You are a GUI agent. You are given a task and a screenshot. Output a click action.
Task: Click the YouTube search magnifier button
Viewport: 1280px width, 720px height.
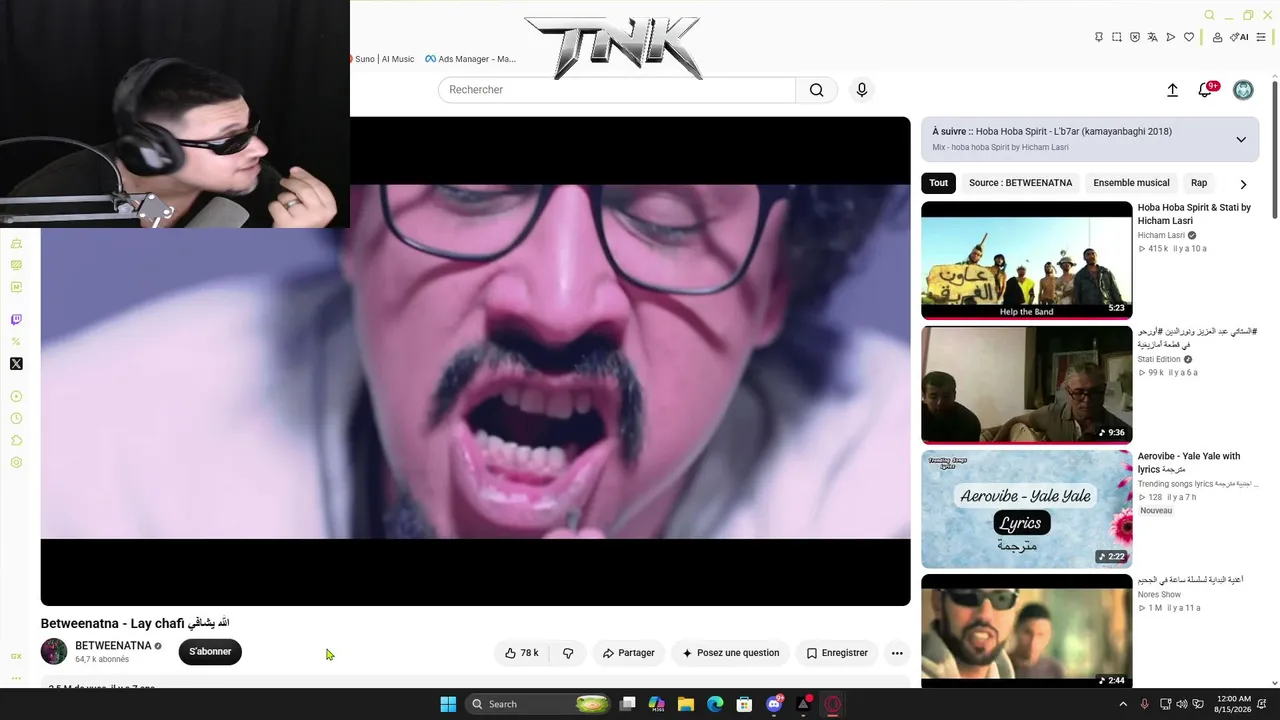[x=817, y=90]
